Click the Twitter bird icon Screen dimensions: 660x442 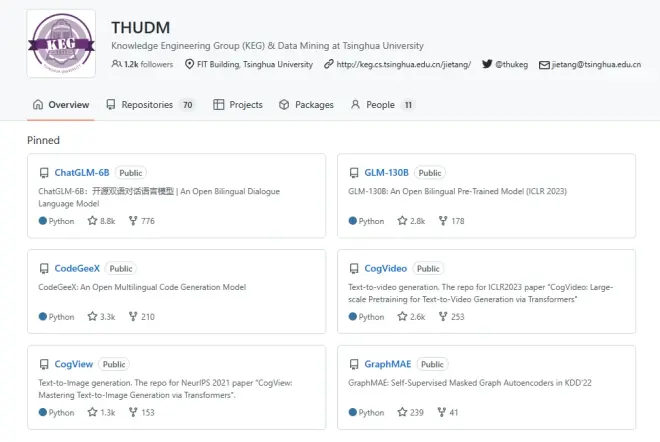487,64
